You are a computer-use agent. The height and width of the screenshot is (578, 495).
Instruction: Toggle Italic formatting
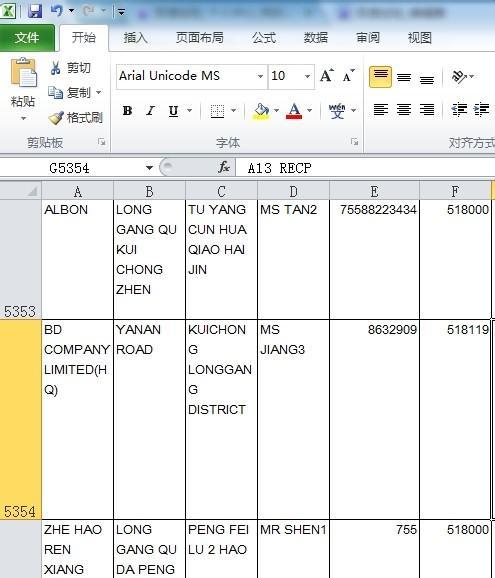(x=150, y=111)
